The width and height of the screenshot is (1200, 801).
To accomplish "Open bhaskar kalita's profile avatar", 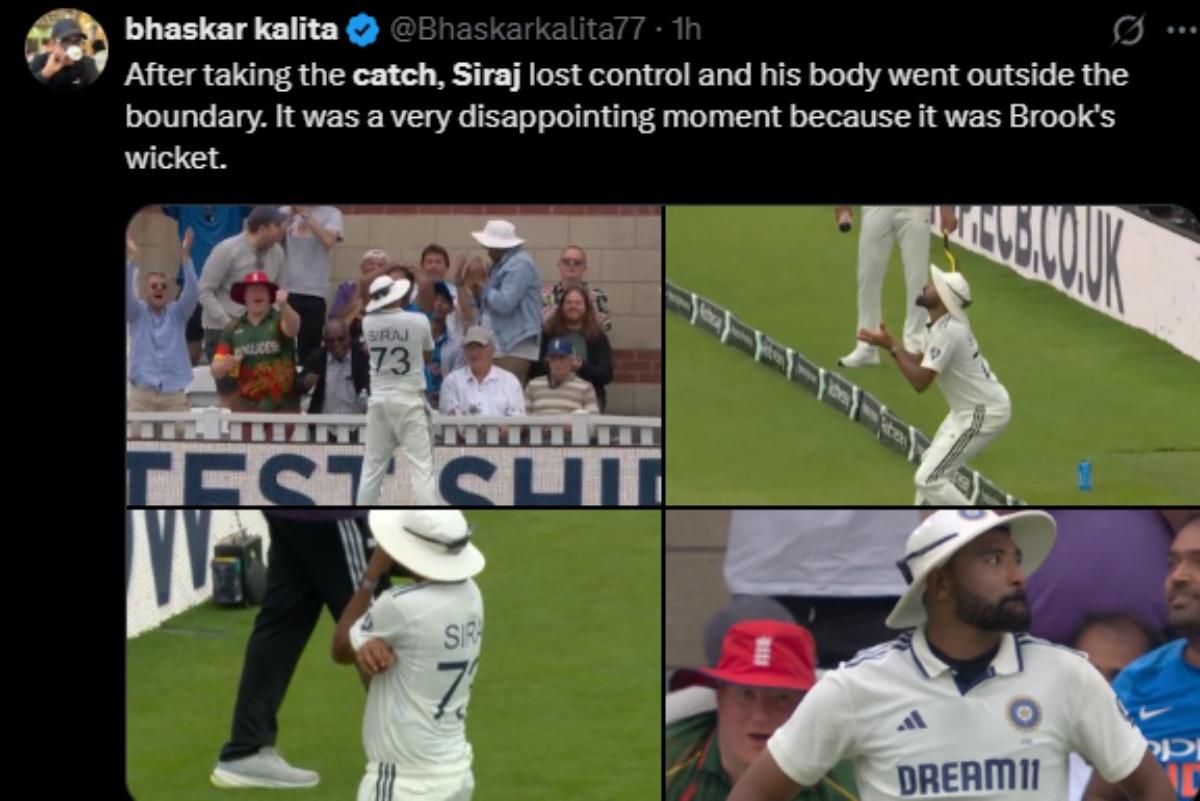I will (x=67, y=49).
